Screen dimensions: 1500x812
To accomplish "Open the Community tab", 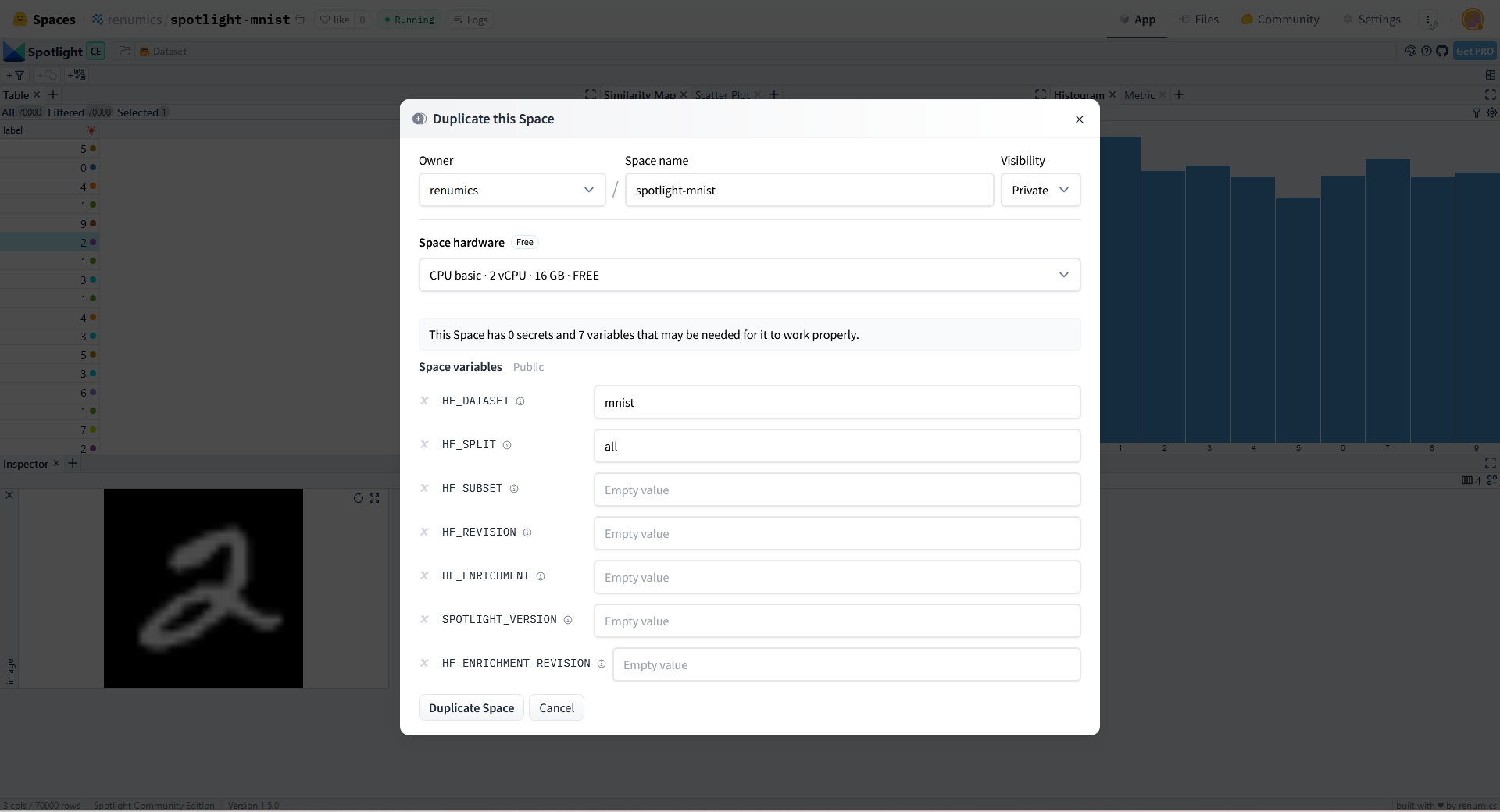I will [x=1280, y=20].
